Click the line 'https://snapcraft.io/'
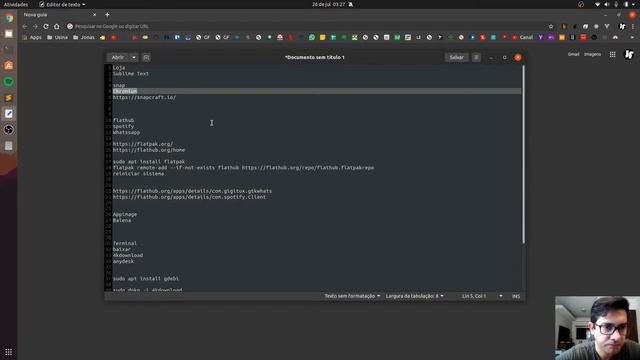Image resolution: width=640 pixels, height=360 pixels. pos(144,97)
